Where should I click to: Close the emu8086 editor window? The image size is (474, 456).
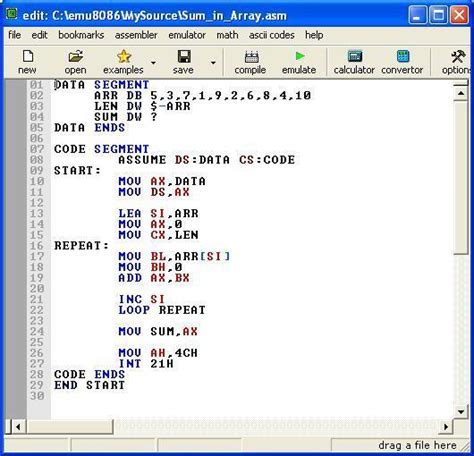coord(459,15)
